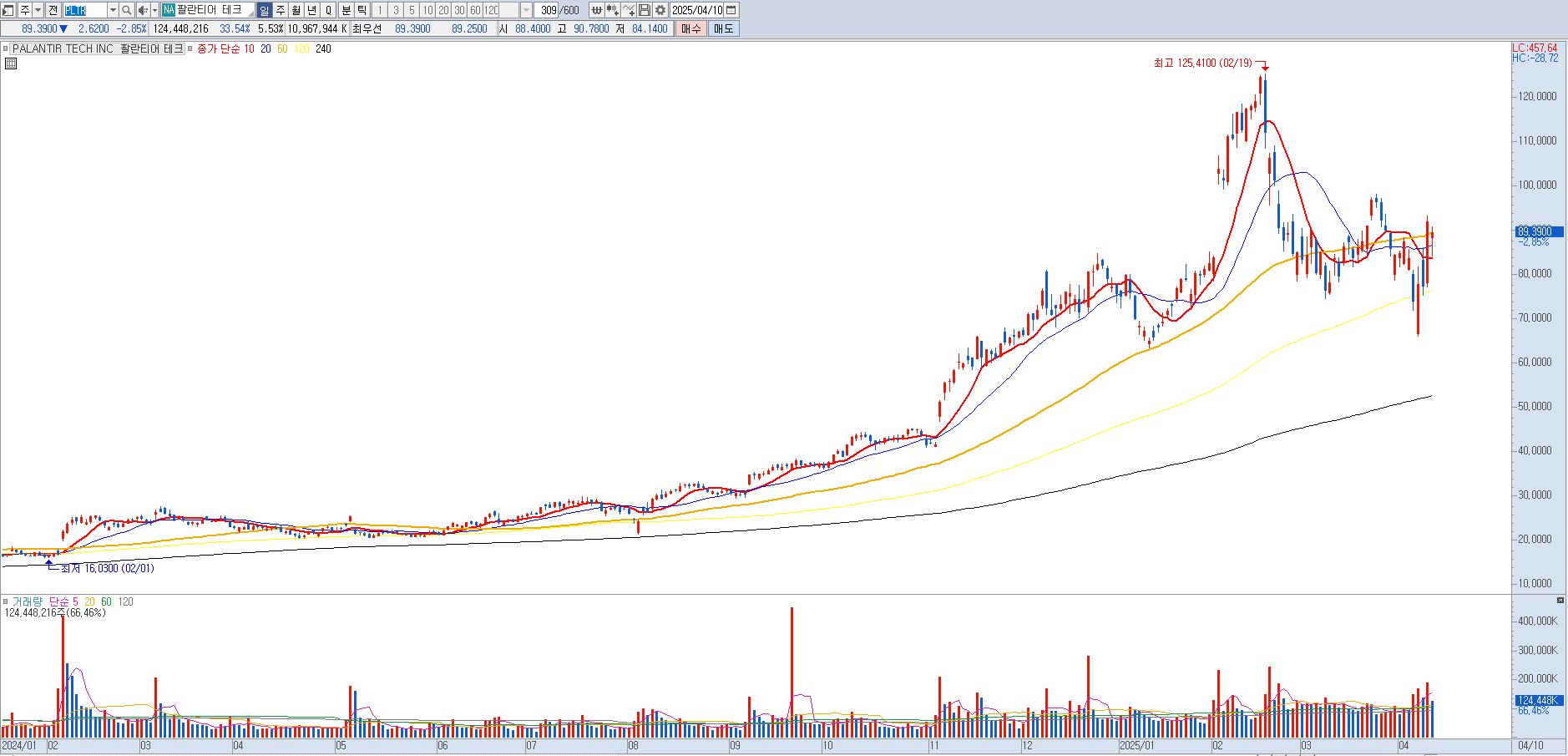Open the calendar date picker icon
The image size is (1568, 756).
point(731,10)
